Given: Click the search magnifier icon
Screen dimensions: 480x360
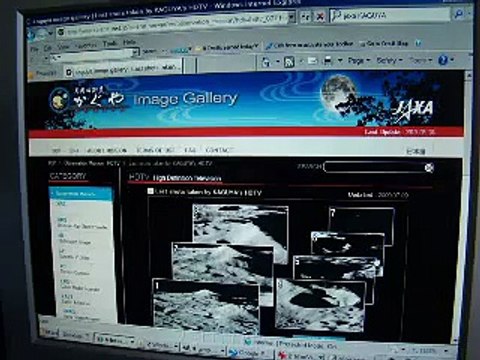Looking at the screenshot, I should pos(459,14).
